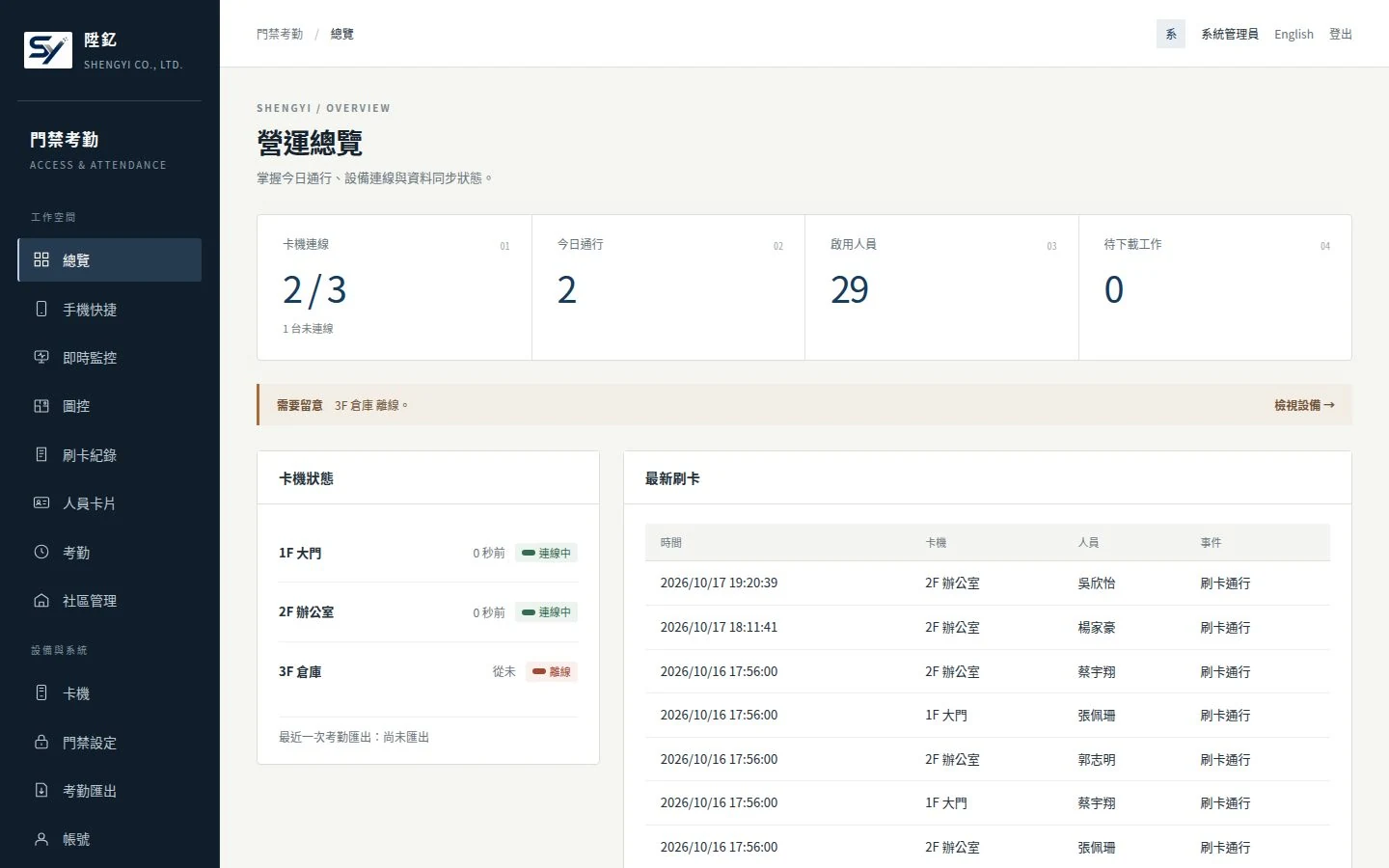The image size is (1389, 868).
Task: Open the 即時監控 monitor icon
Action: click(x=41, y=357)
